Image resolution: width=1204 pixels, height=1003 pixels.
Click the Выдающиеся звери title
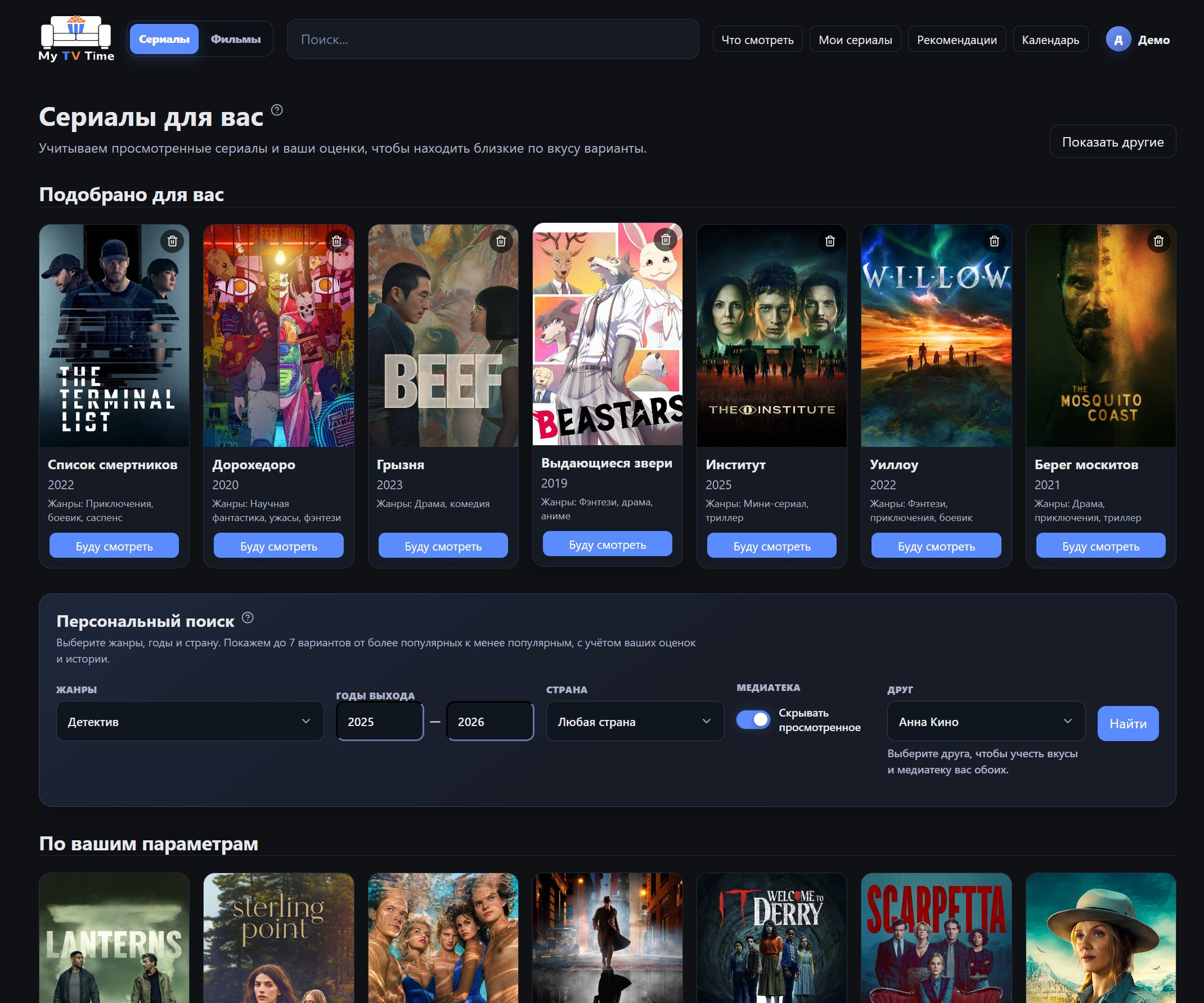pos(606,463)
